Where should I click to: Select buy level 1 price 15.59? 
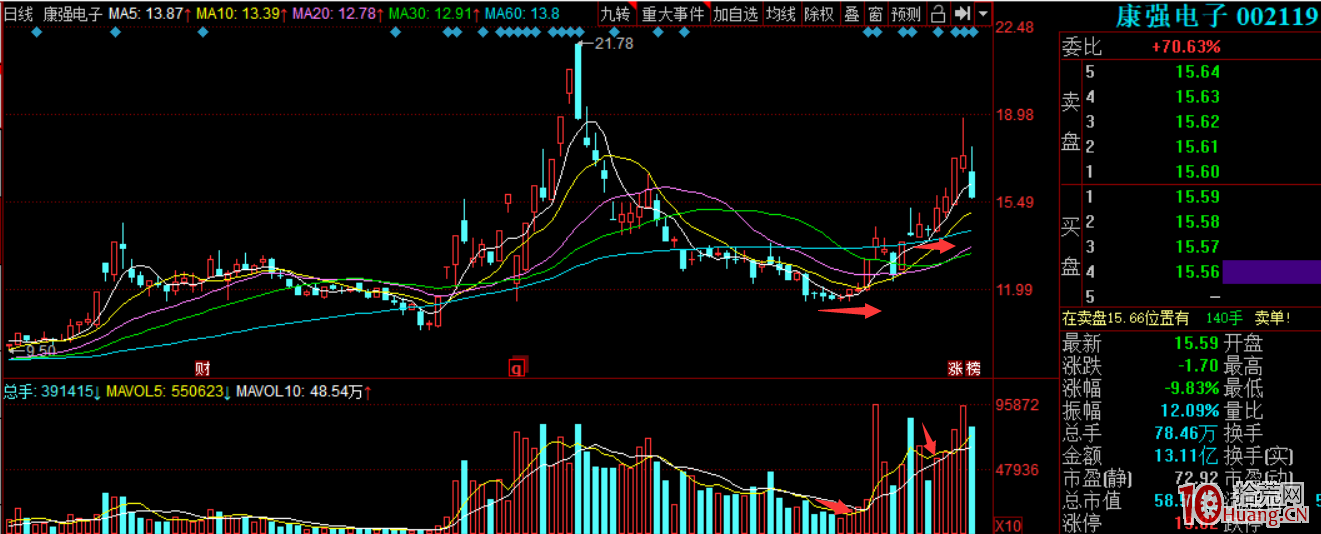pos(1197,197)
